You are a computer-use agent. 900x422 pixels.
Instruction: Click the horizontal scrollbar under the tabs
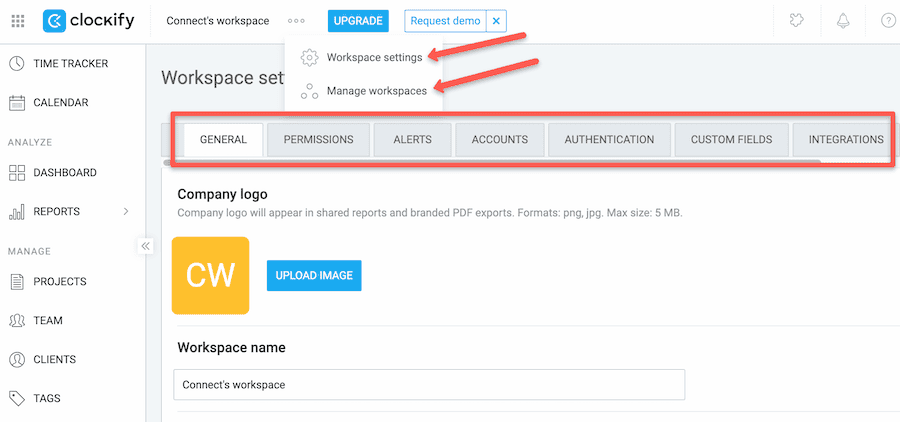click(x=492, y=162)
